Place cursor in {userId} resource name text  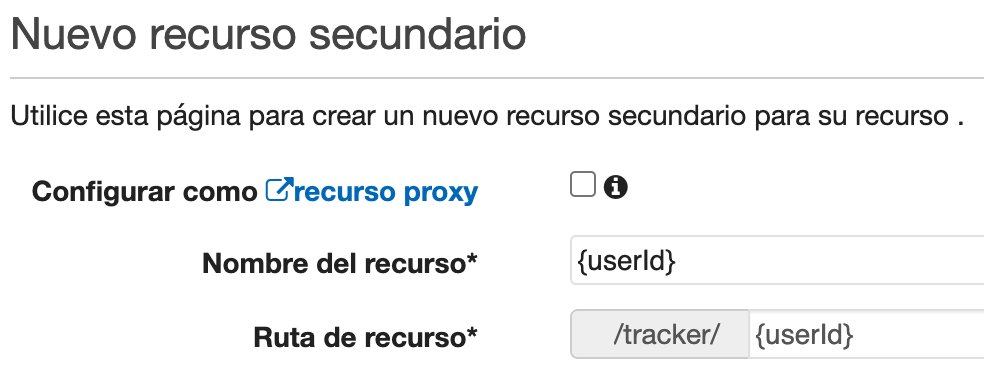[626, 262]
